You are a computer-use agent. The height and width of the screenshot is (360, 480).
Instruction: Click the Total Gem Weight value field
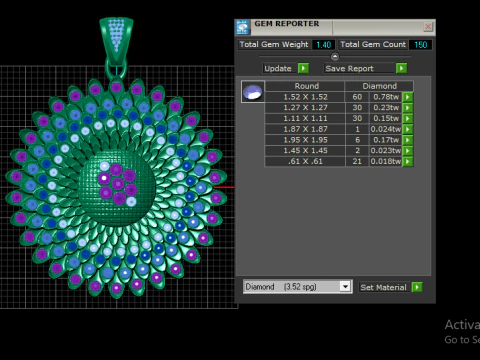point(323,45)
